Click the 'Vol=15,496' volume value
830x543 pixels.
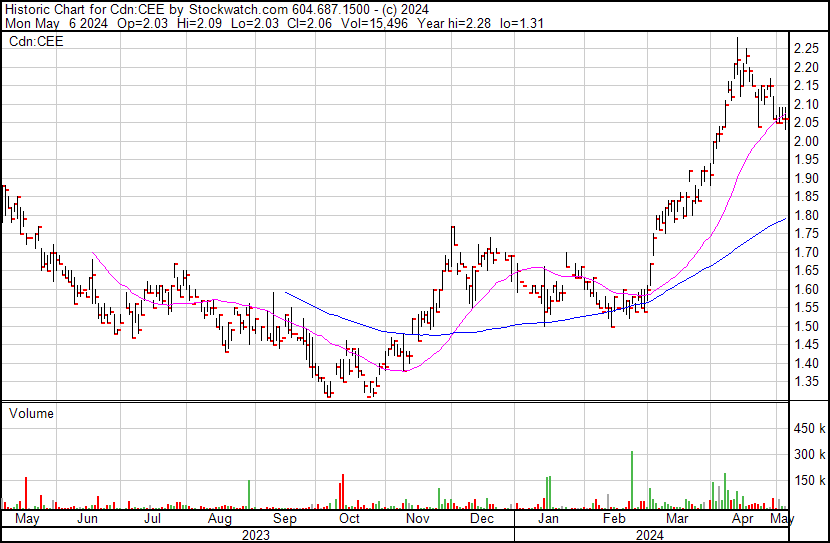click(374, 23)
